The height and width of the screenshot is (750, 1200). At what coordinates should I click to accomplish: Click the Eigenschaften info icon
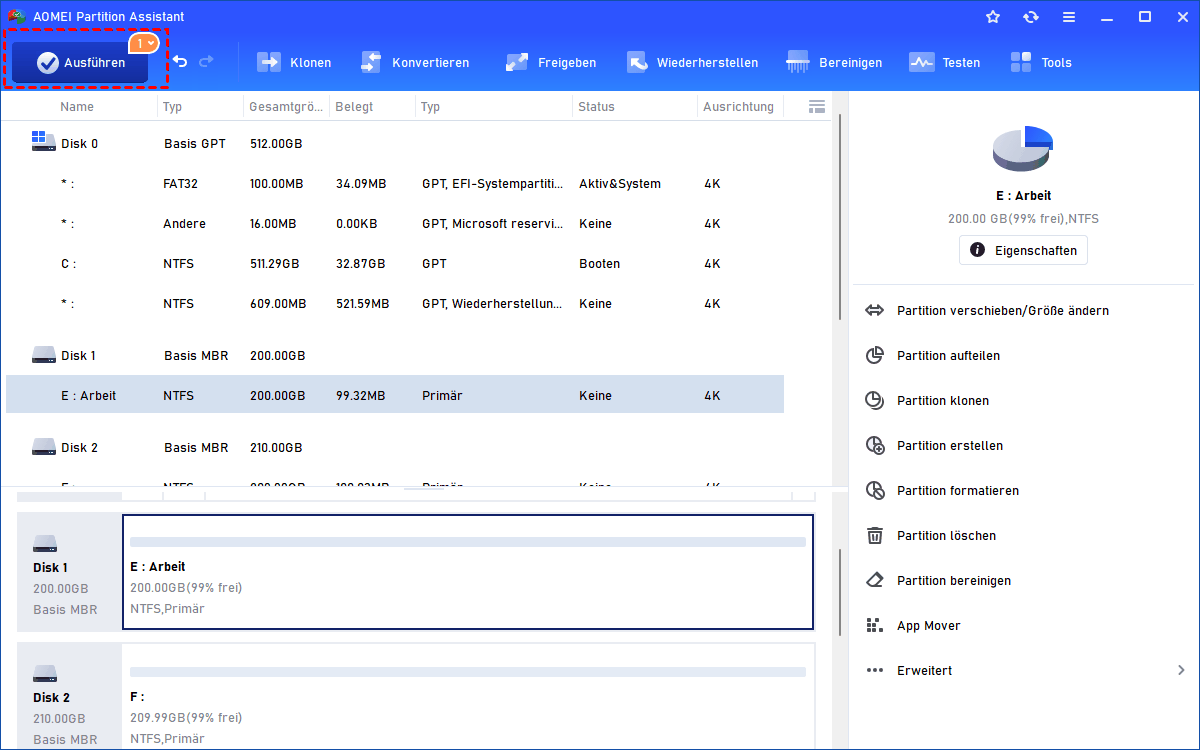tap(978, 250)
